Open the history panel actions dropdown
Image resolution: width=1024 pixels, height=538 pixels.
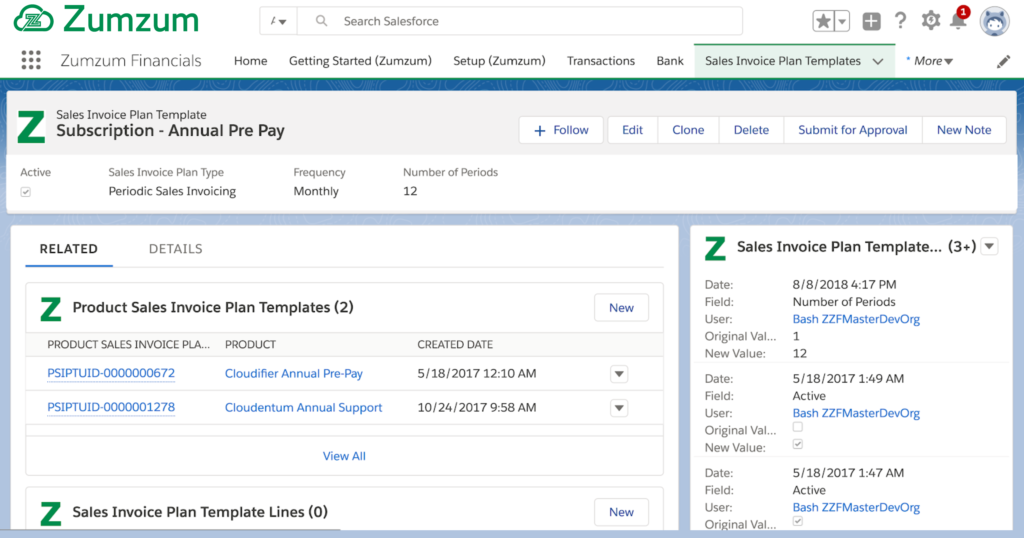pos(989,246)
